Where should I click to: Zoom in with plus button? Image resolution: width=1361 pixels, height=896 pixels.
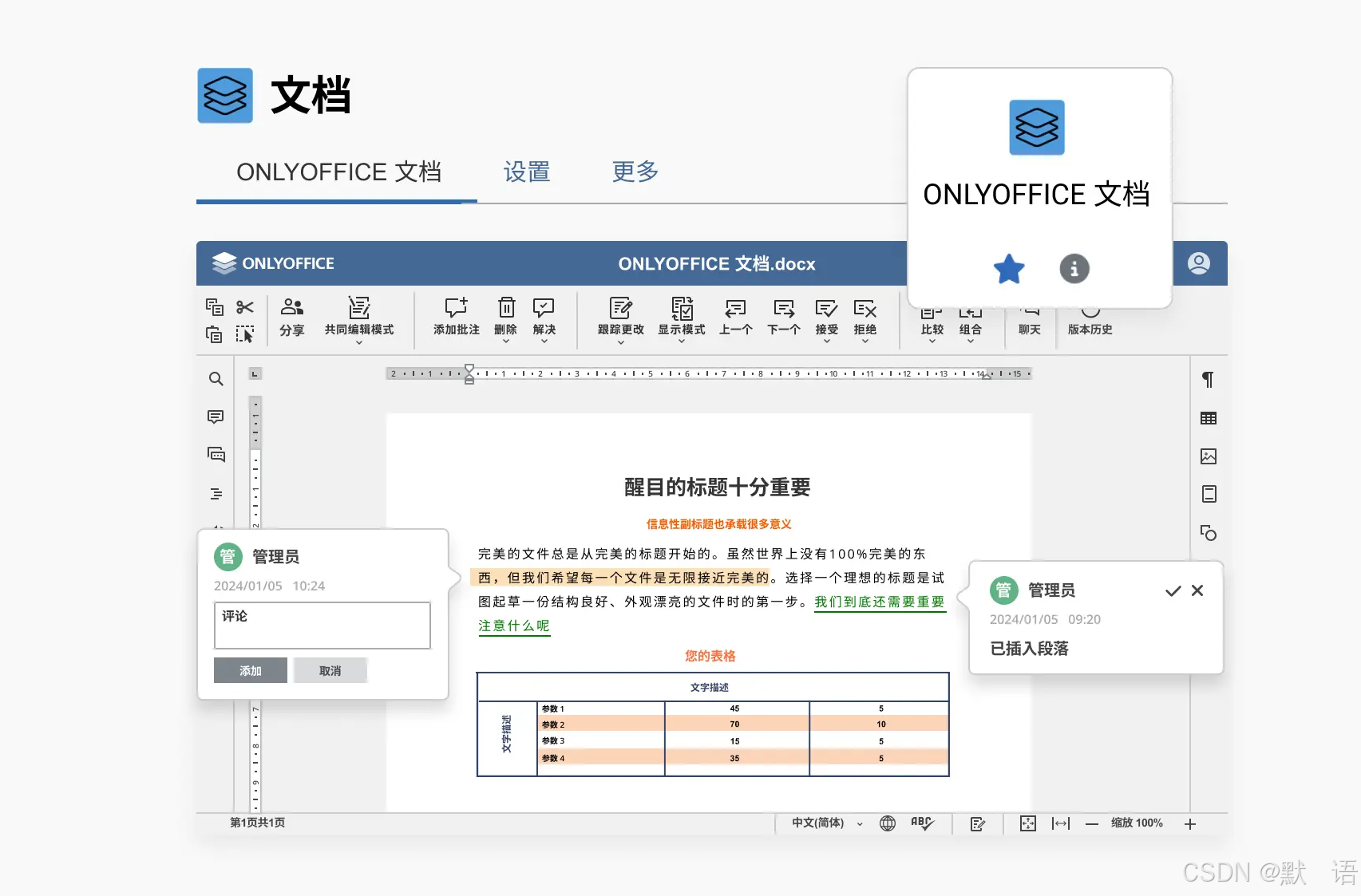tap(1190, 823)
